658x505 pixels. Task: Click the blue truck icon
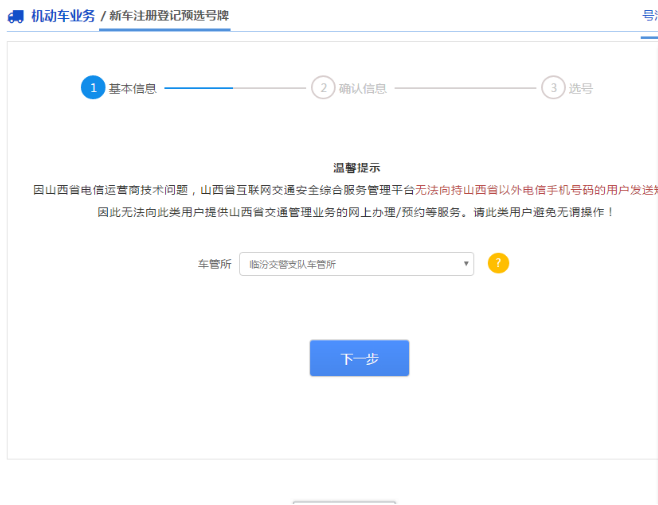pos(16,16)
